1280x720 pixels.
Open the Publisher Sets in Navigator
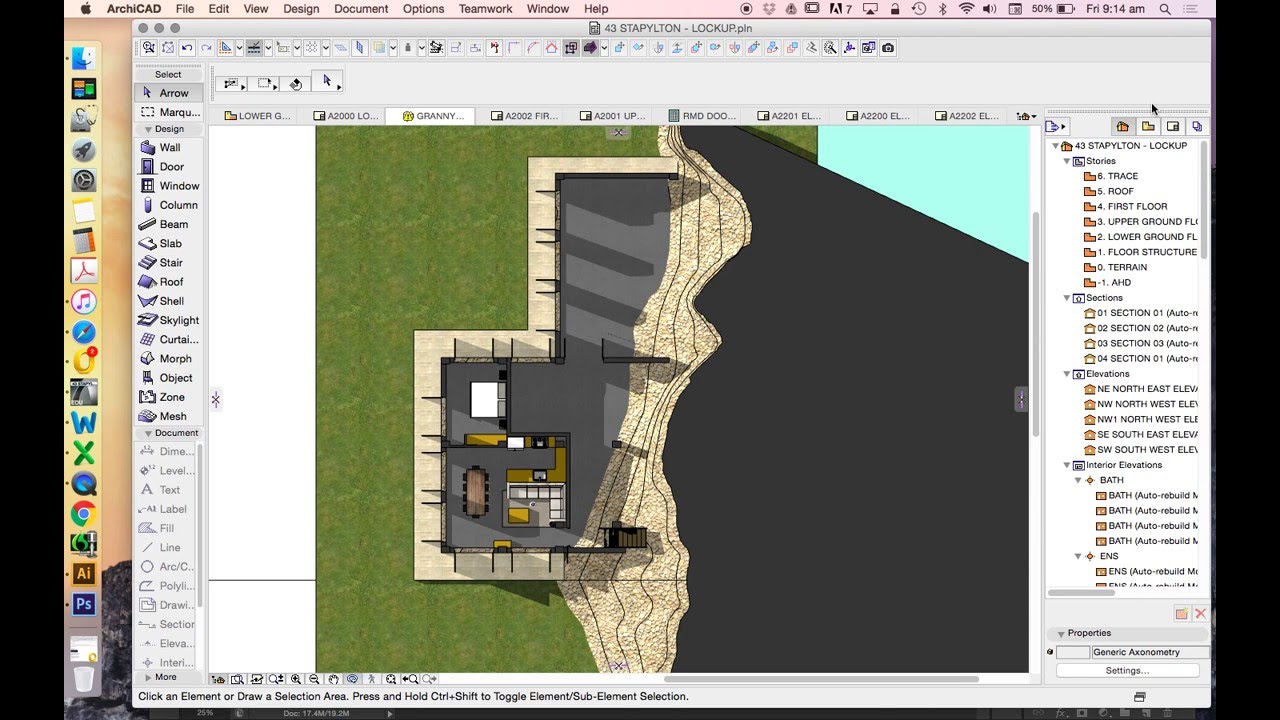point(1197,126)
